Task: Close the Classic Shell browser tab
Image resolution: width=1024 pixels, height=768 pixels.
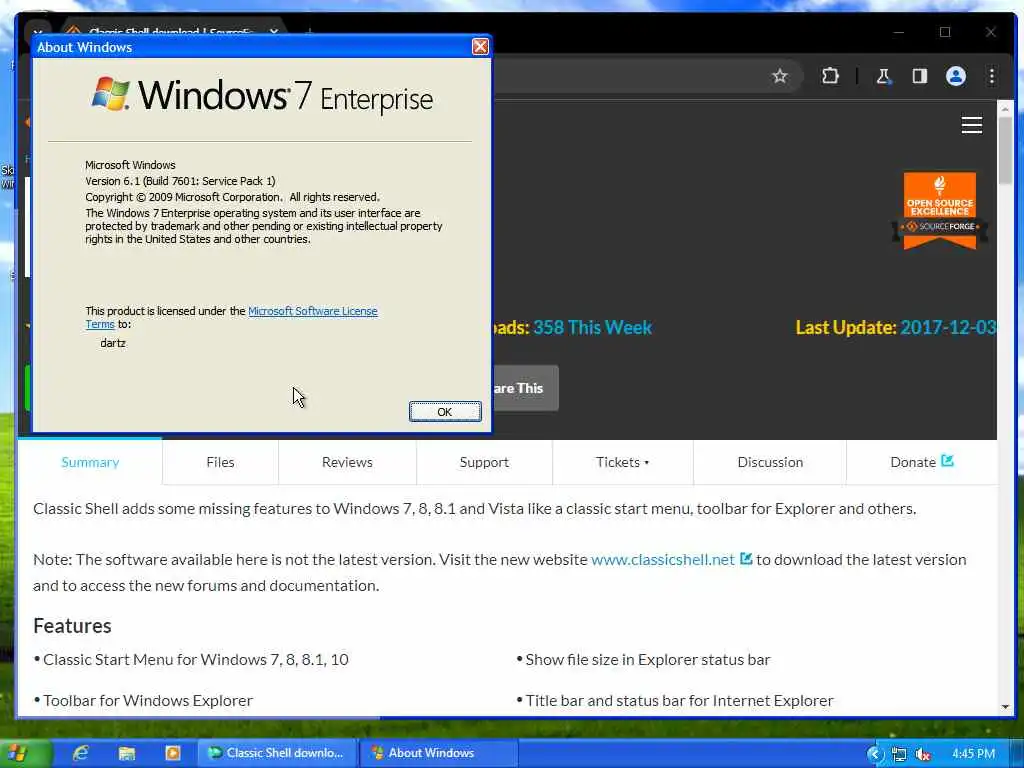Action: coord(274,31)
